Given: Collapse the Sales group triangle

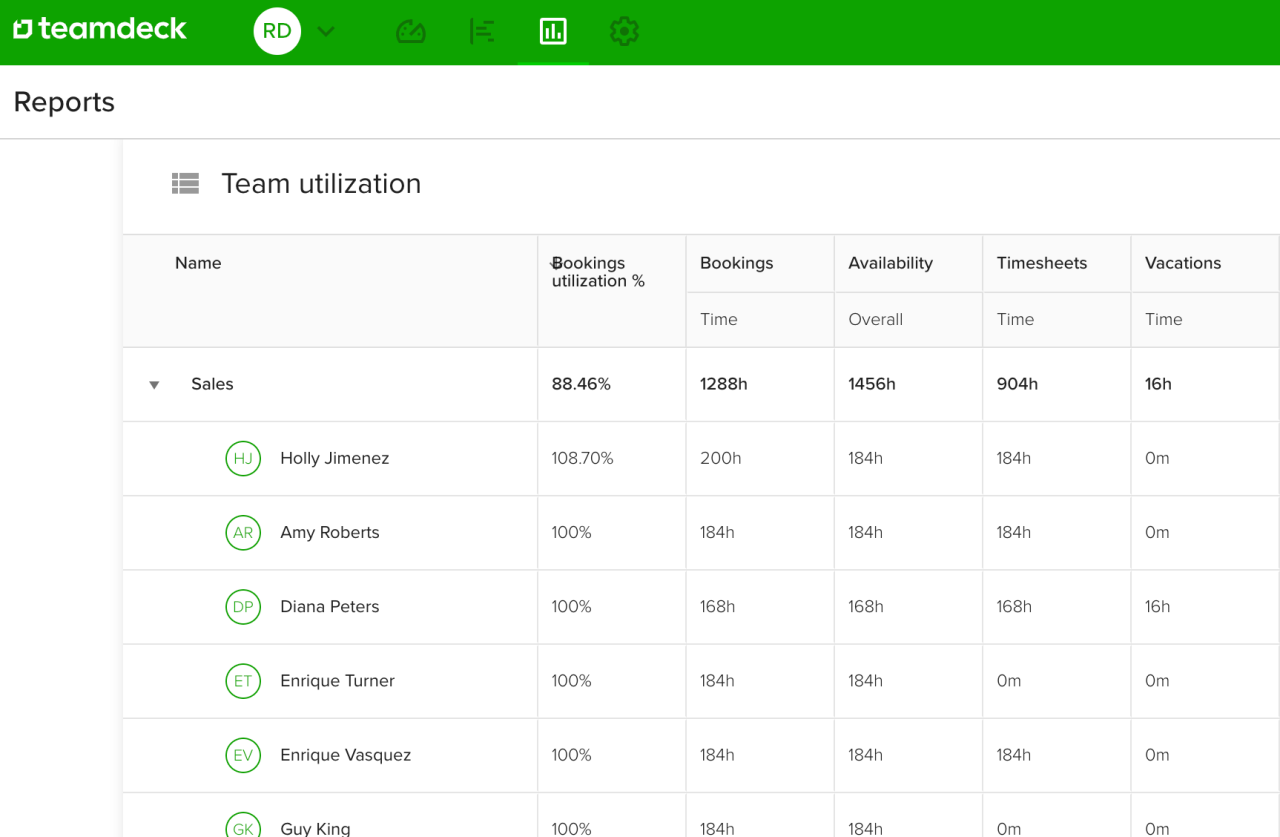Looking at the screenshot, I should pos(153,384).
